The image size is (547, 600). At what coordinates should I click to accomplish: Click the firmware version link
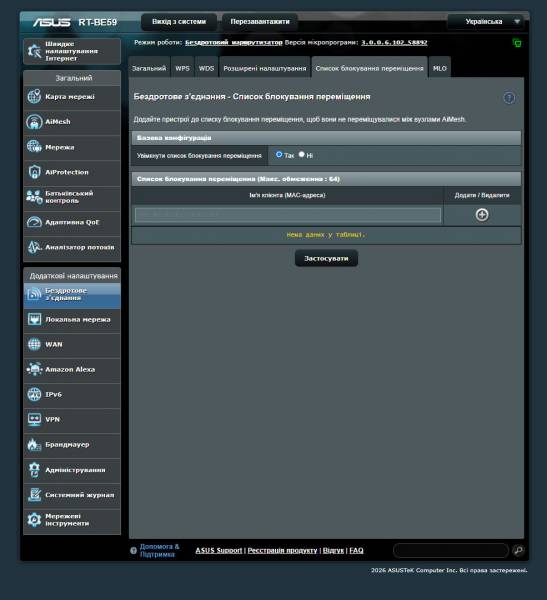pyautogui.click(x=394, y=42)
